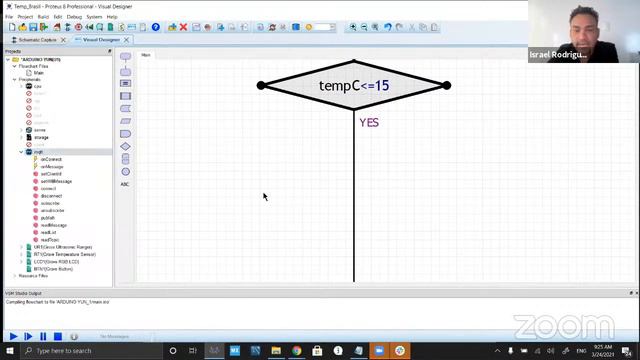Open the Home Page house icon
This screenshot has width=640, height=360.
point(57,27)
